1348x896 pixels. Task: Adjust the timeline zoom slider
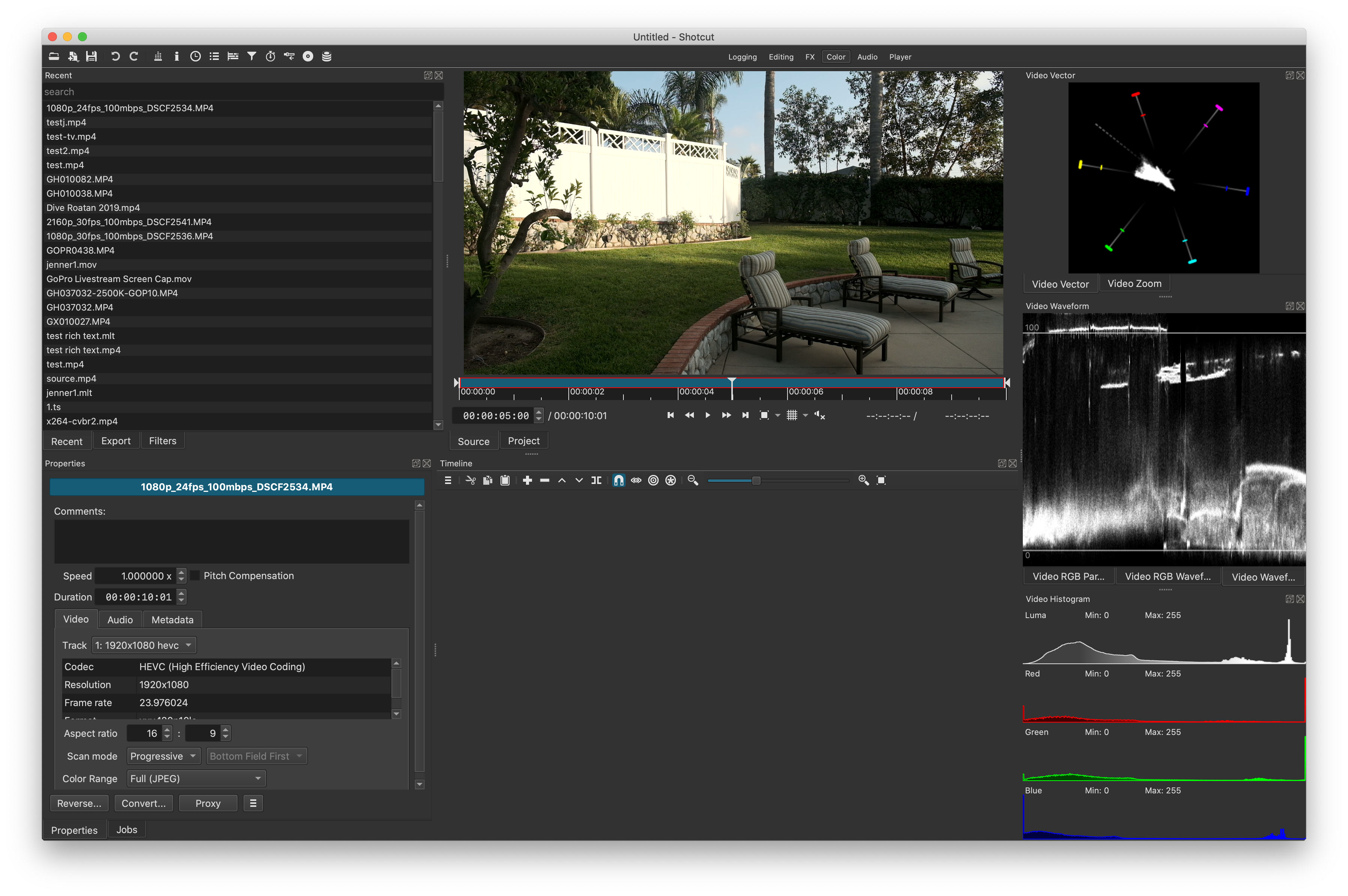(x=757, y=481)
